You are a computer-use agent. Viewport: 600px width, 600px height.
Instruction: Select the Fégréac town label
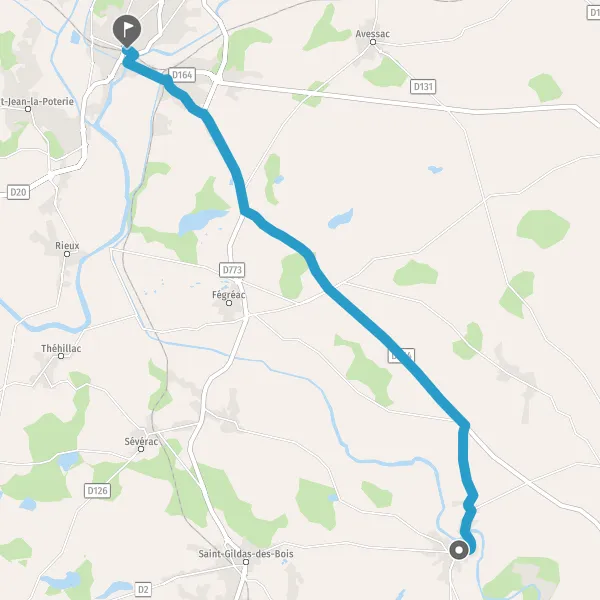click(228, 295)
